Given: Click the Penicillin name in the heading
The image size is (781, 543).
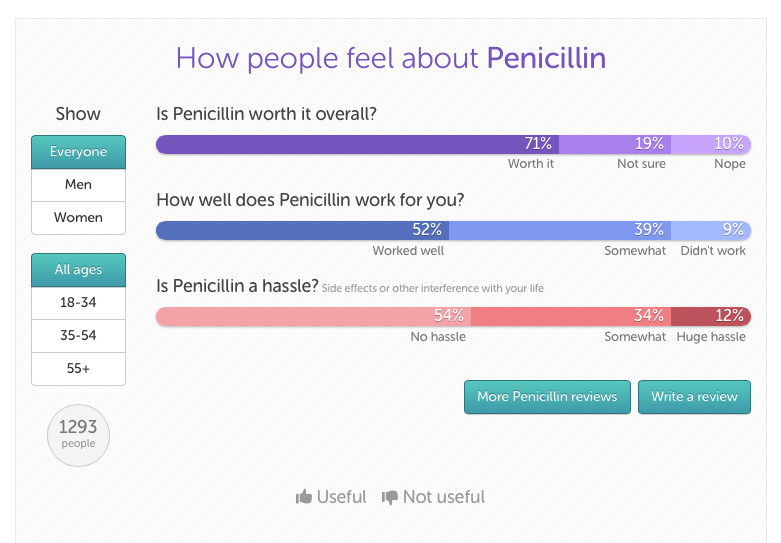Looking at the screenshot, I should click(546, 58).
